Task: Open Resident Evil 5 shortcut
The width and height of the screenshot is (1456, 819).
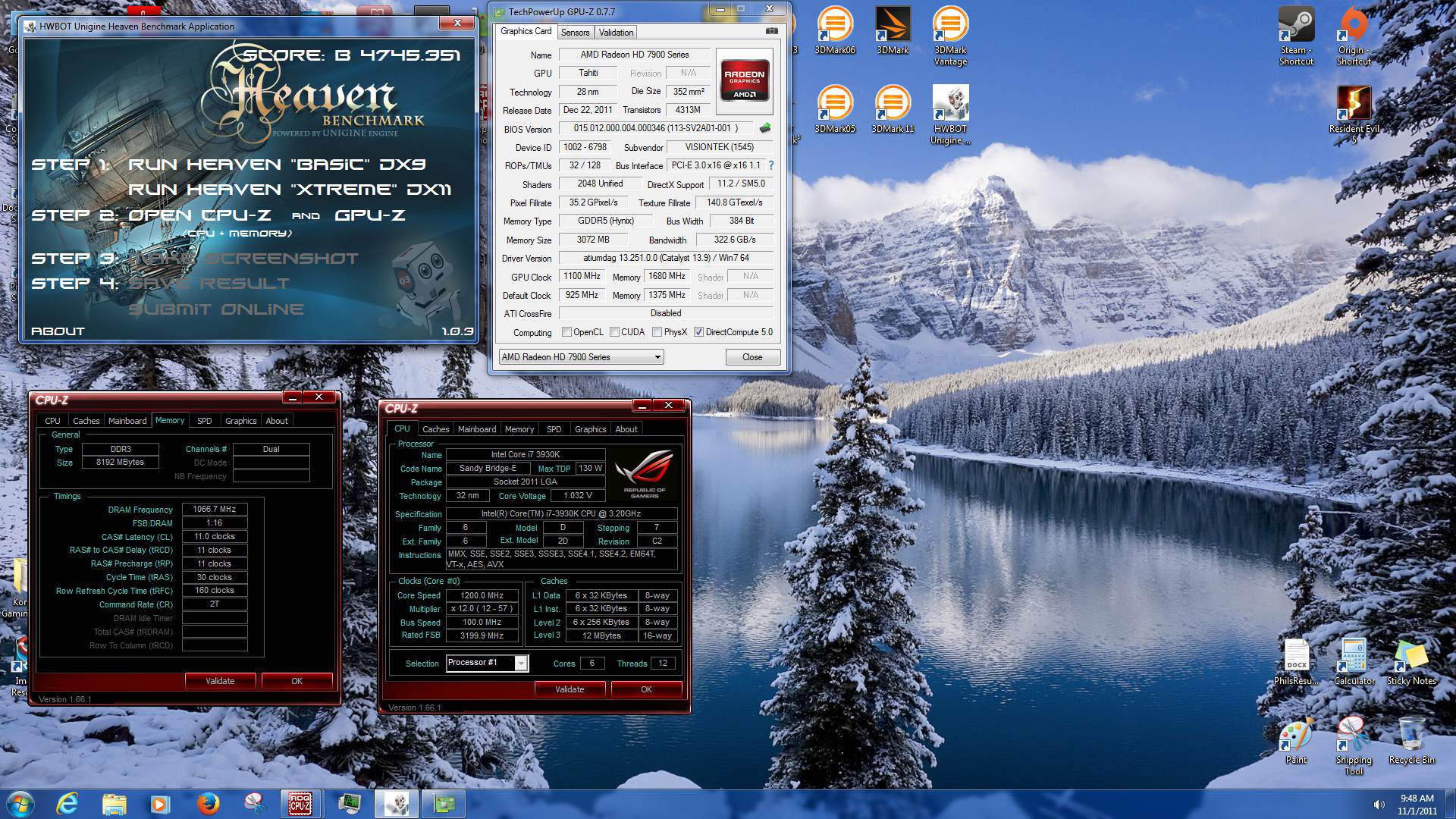Action: 1354,115
